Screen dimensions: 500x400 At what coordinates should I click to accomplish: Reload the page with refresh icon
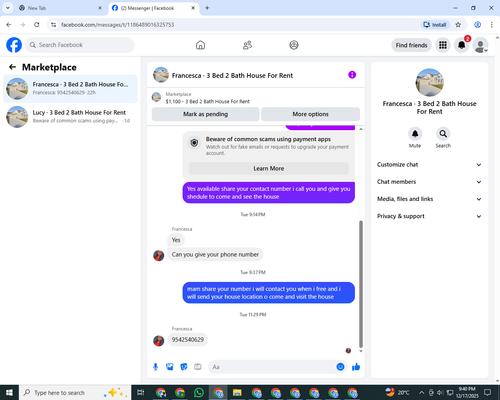pos(37,25)
